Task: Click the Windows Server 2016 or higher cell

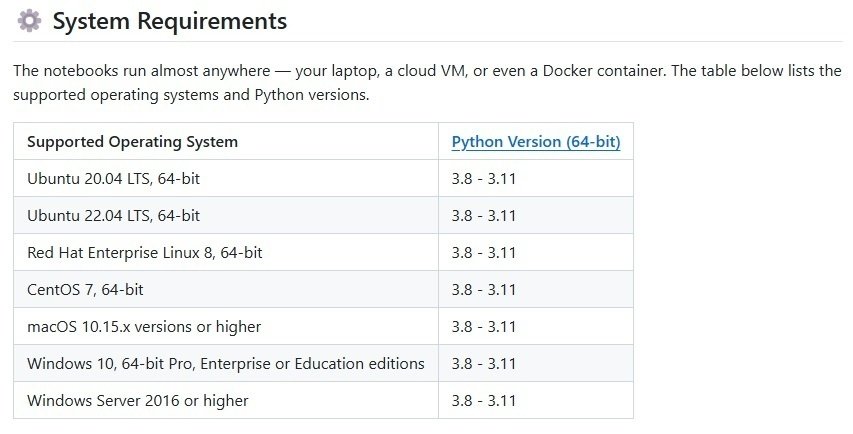Action: tap(138, 401)
